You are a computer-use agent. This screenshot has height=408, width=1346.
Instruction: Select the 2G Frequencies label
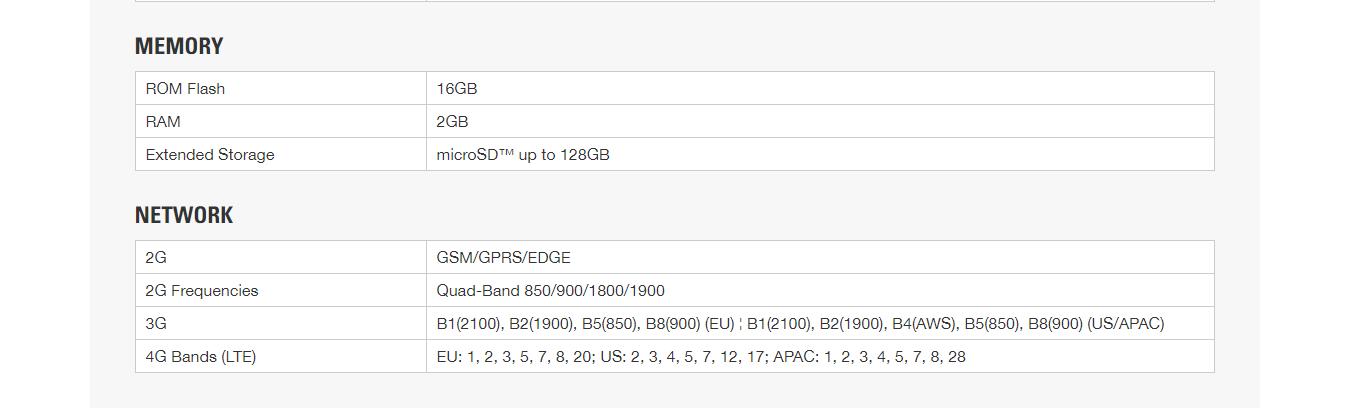[x=202, y=291]
